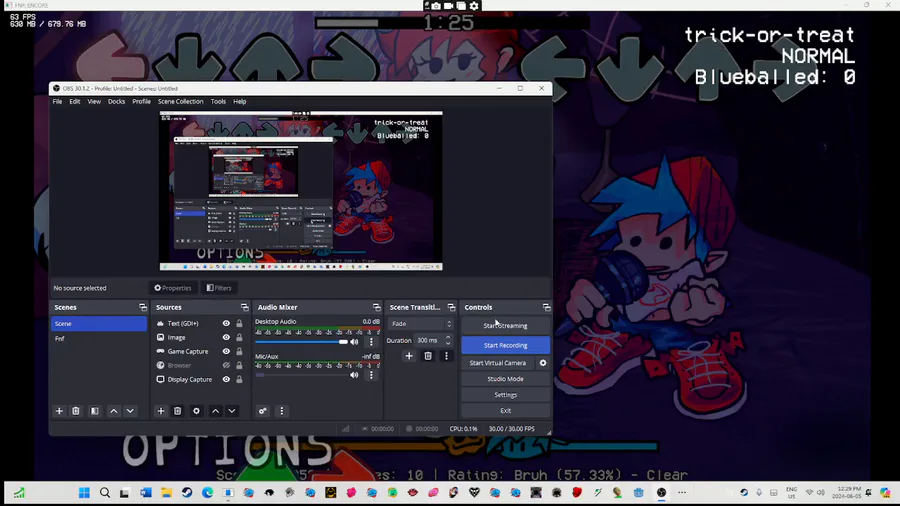Lock the Text (GDI+) source
Screen dimensions: 900x506
239,324
